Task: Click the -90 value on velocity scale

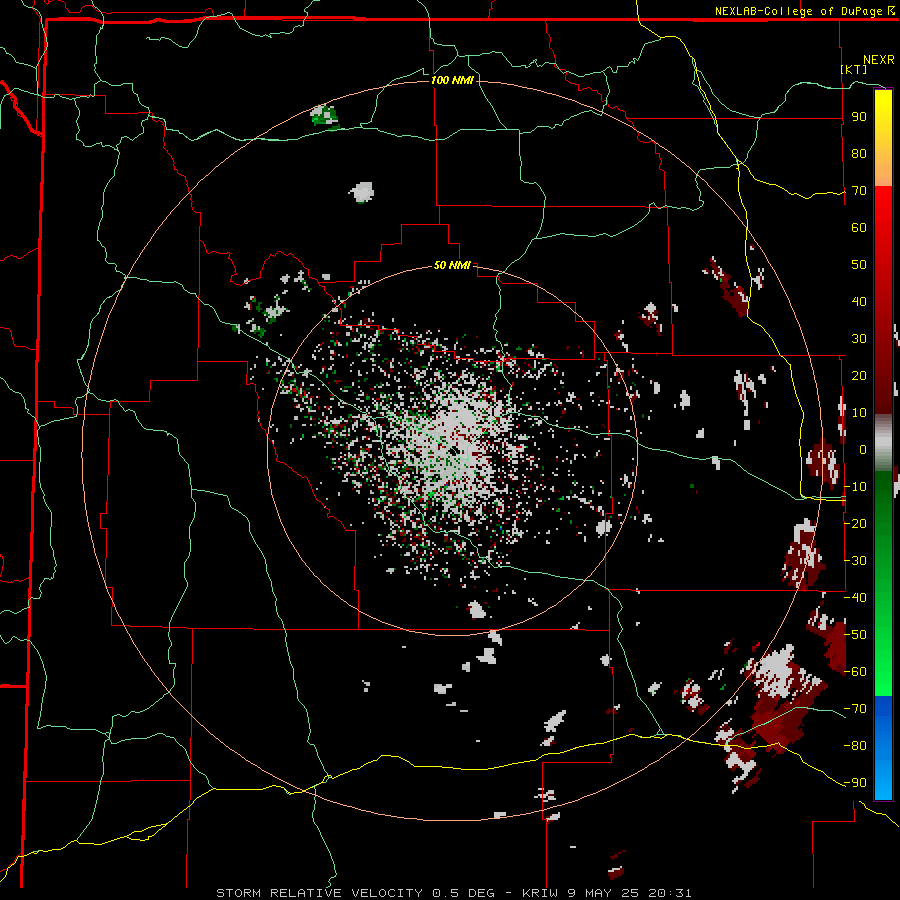Action: (855, 783)
